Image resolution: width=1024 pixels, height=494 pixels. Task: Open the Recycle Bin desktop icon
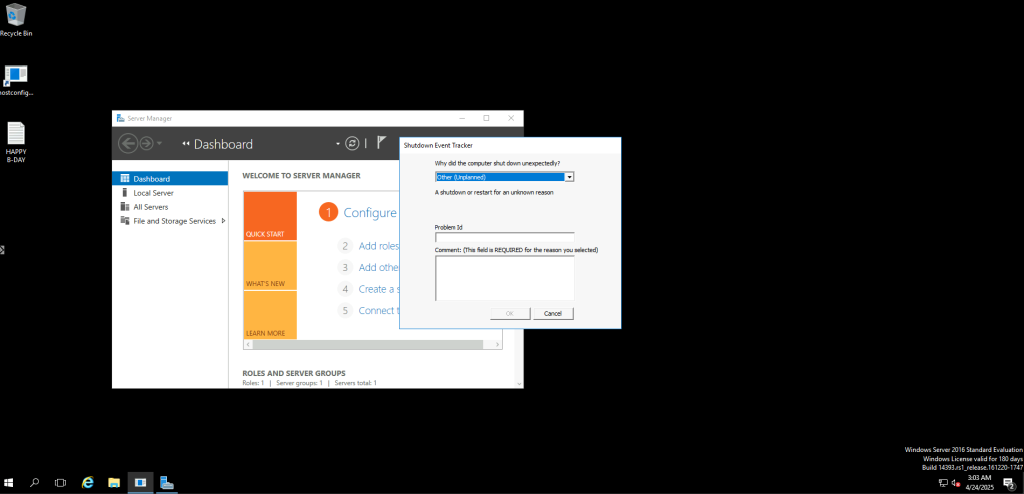(16, 20)
